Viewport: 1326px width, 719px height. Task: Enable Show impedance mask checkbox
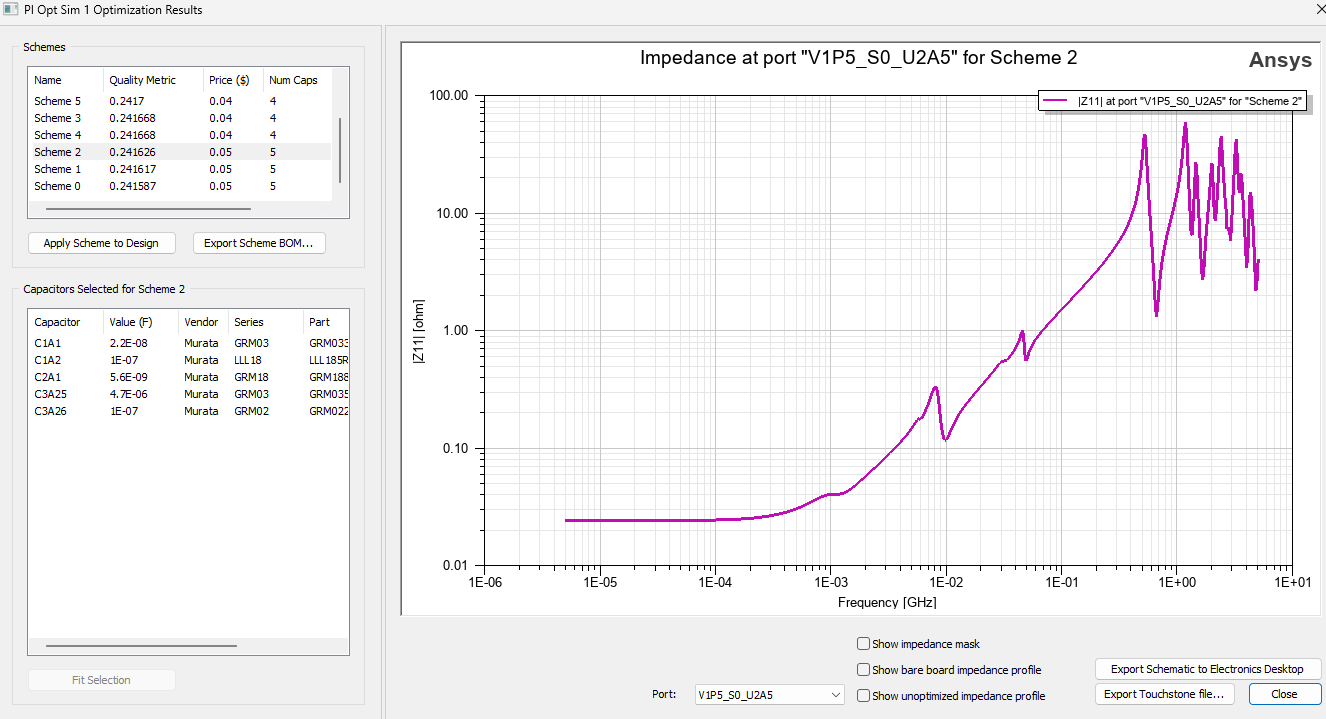click(x=864, y=644)
